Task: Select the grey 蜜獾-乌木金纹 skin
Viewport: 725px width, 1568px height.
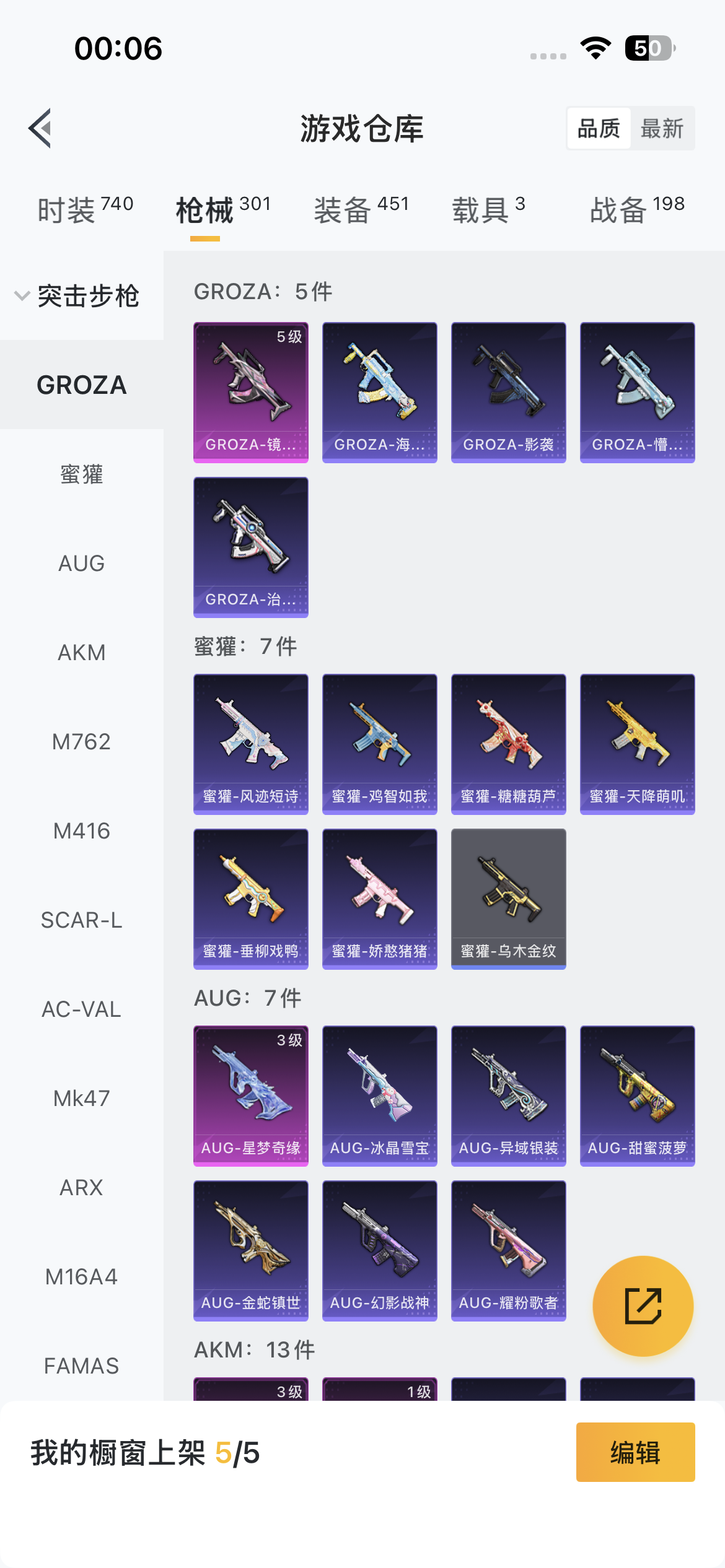Action: (509, 899)
